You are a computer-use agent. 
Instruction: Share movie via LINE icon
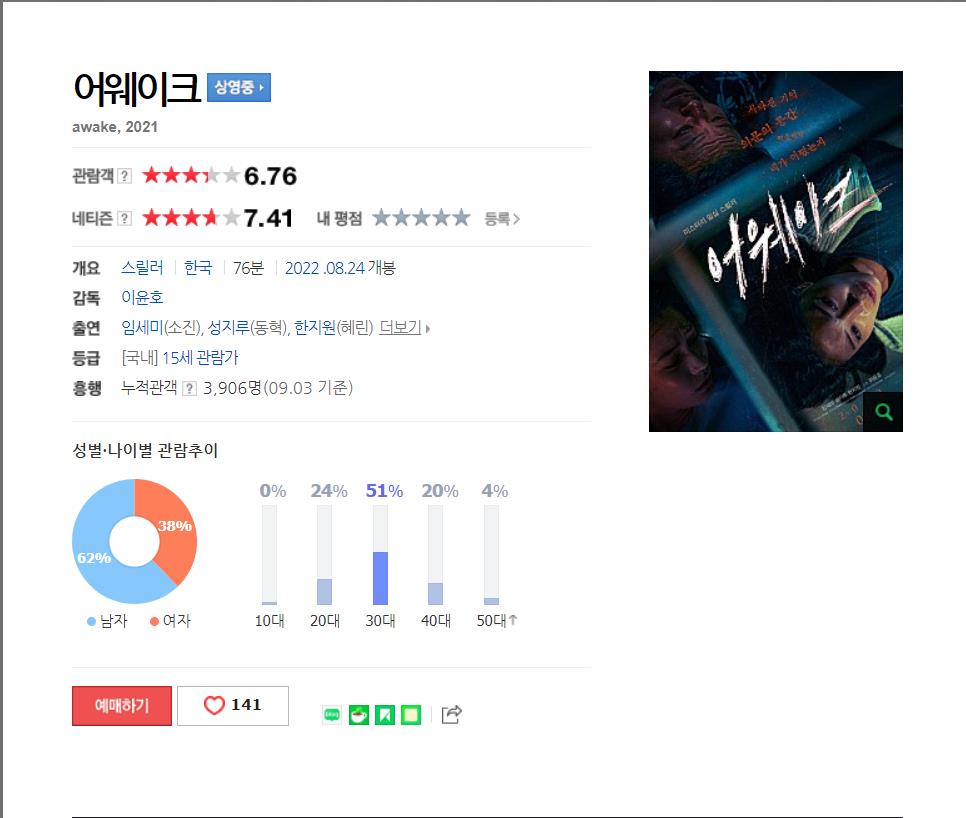331,715
